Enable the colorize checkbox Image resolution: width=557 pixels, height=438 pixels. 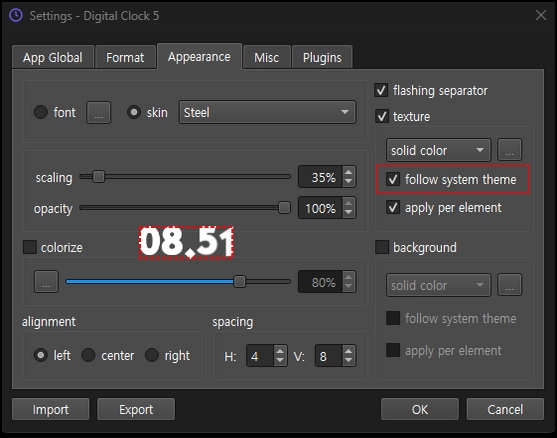[x=30, y=247]
